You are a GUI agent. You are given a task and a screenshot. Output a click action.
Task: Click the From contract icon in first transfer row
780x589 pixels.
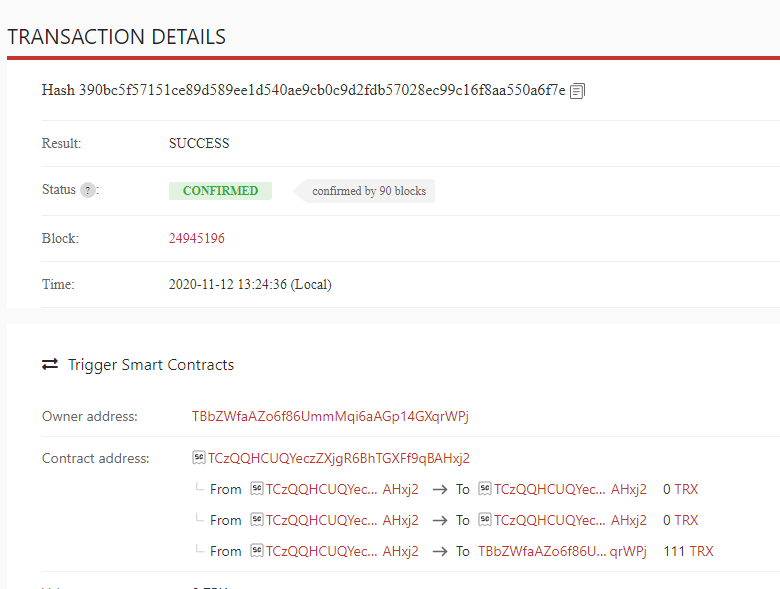[x=257, y=489]
